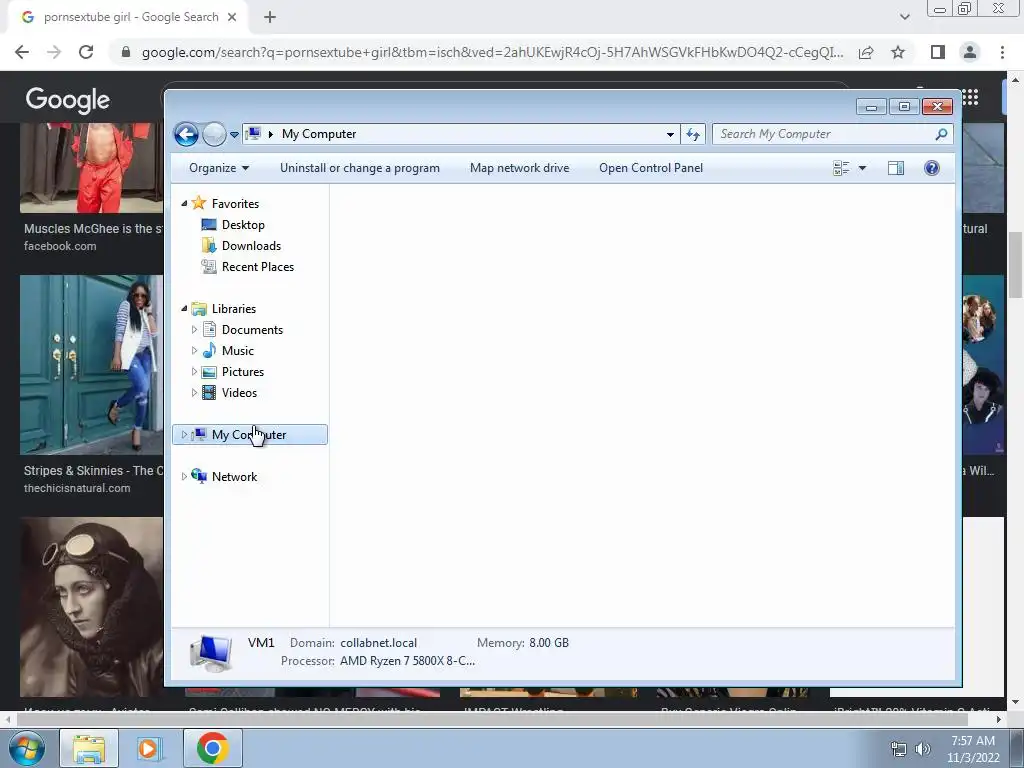Go back in Chrome browser
The image size is (1024, 768).
click(x=22, y=52)
